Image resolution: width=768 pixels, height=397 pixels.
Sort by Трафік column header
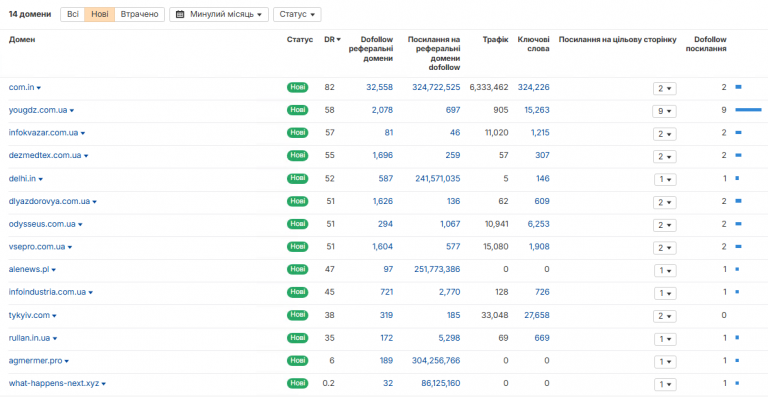[495, 40]
